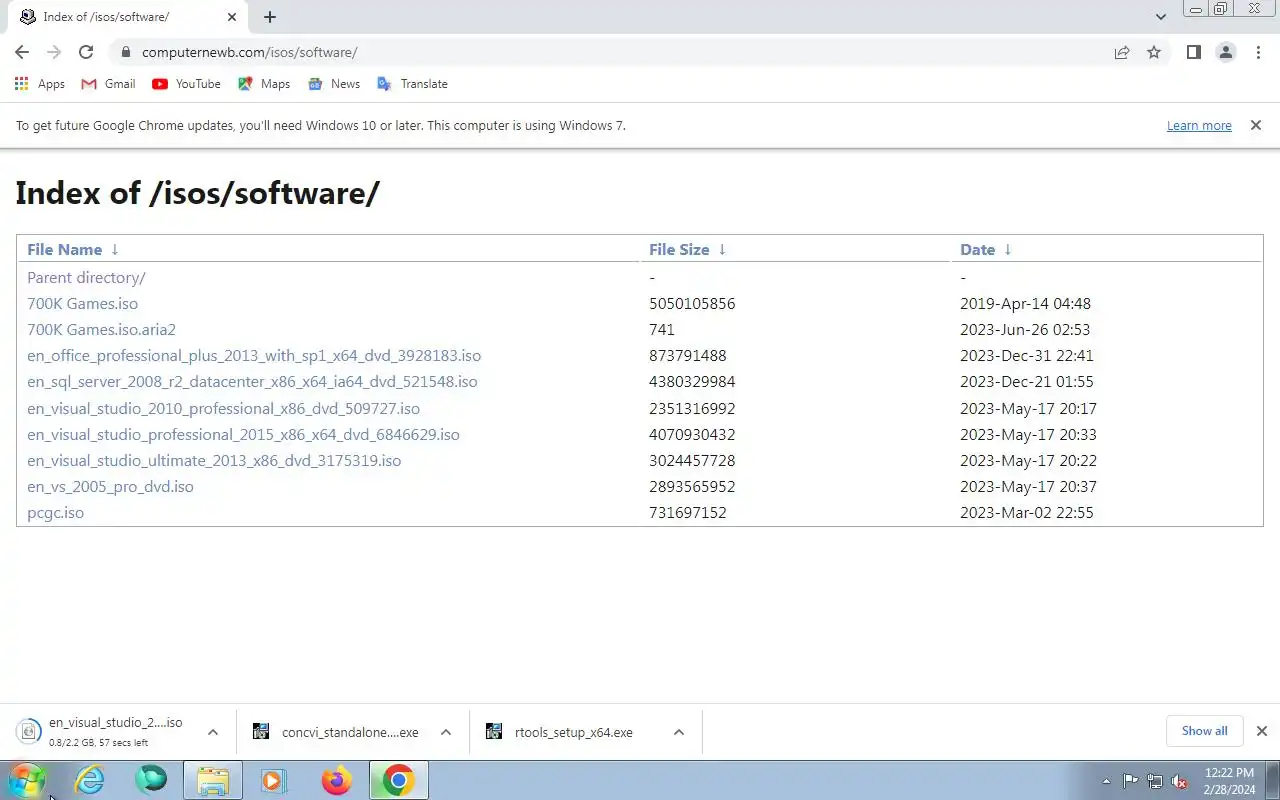
Task: View site information via the padlock icon
Action: coord(125,52)
